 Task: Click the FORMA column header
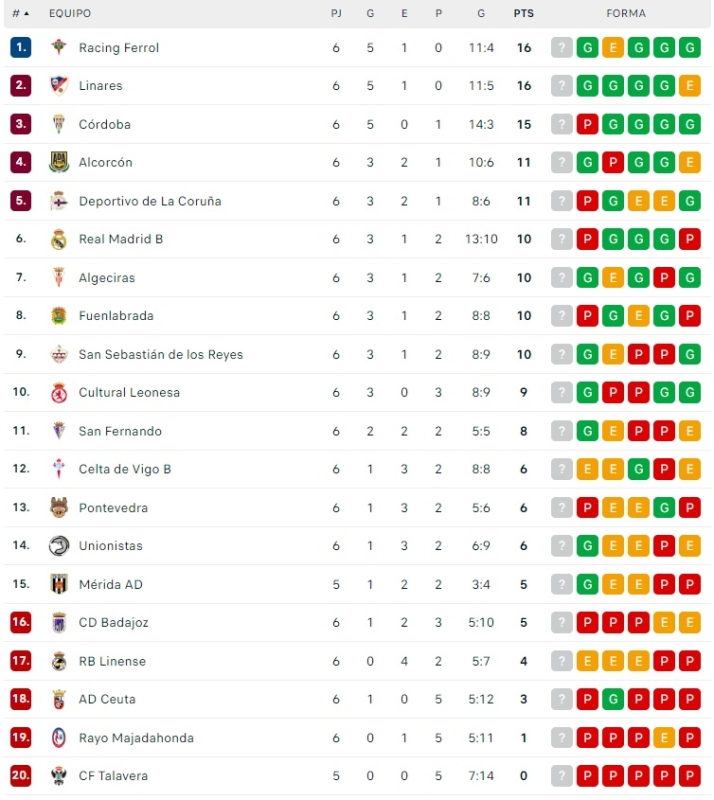coord(626,14)
